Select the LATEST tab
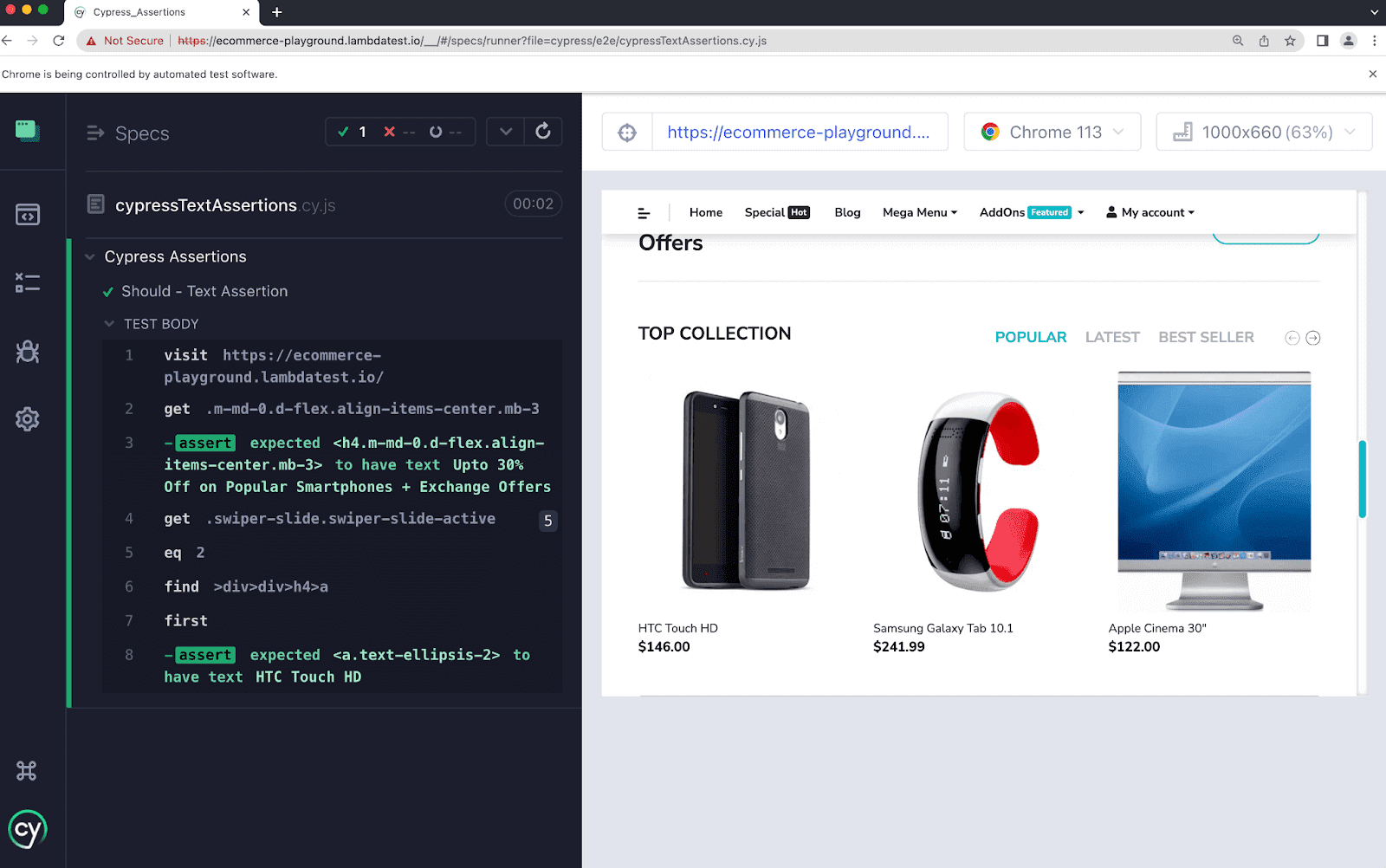This screenshot has height=868, width=1386. (1112, 337)
